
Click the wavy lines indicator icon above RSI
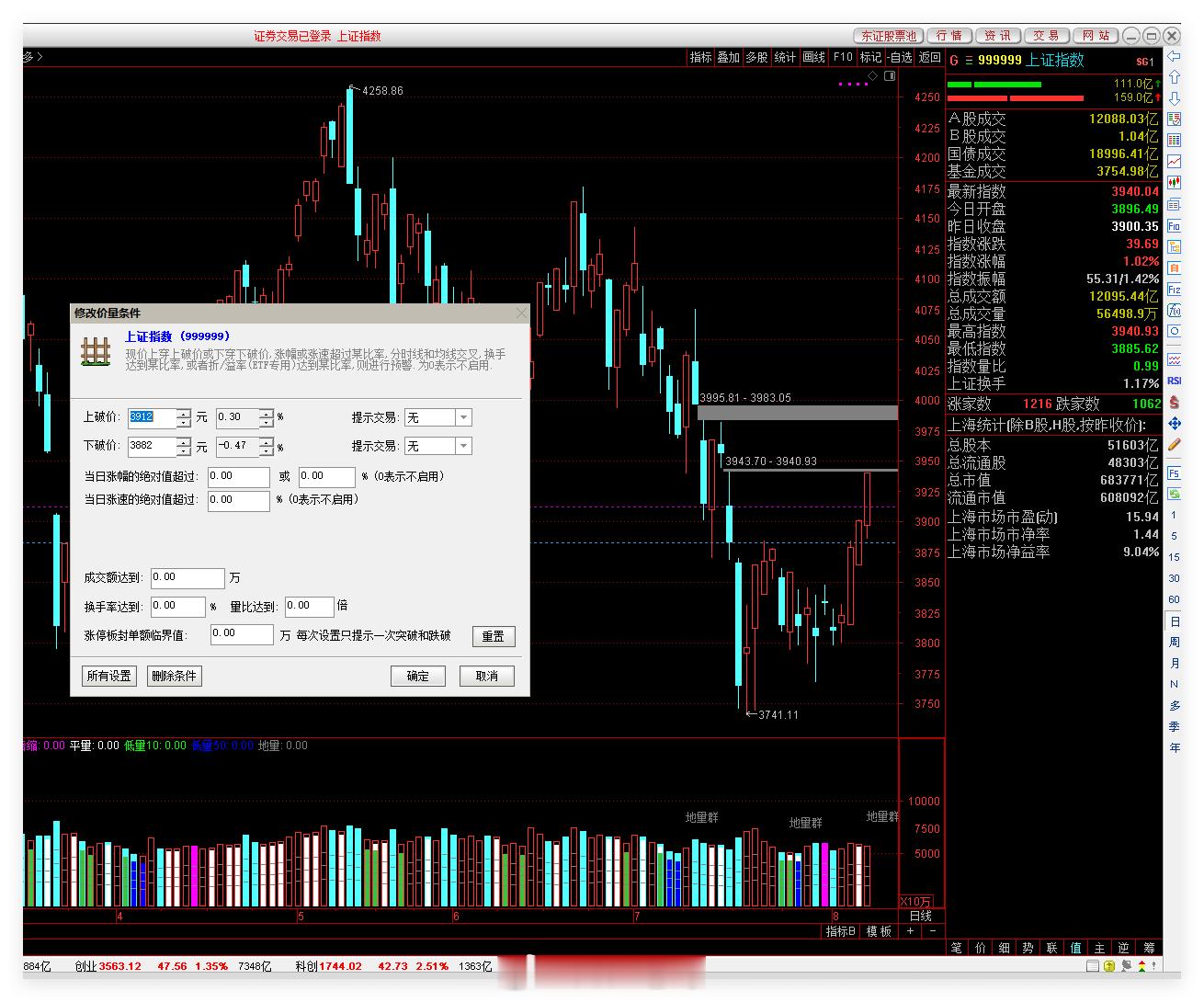(x=1174, y=359)
